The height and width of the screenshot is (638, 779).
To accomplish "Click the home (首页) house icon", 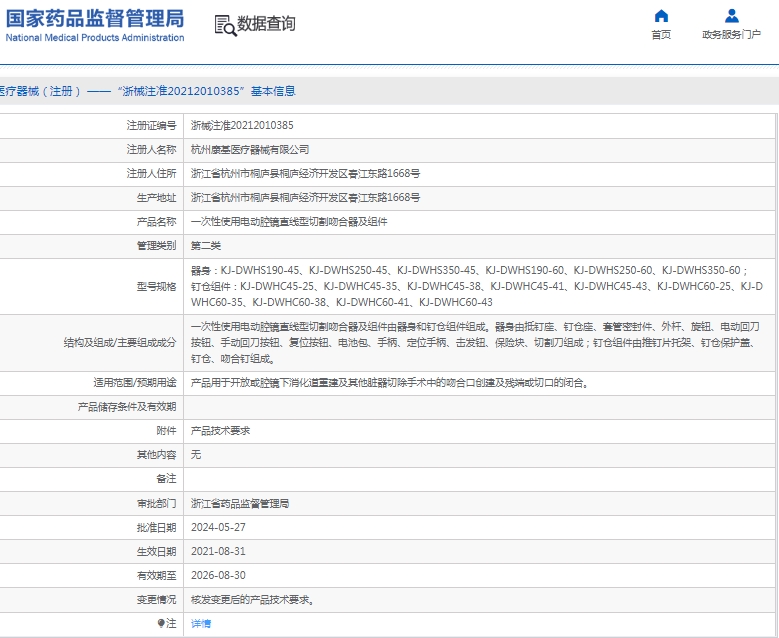I will 661,16.
